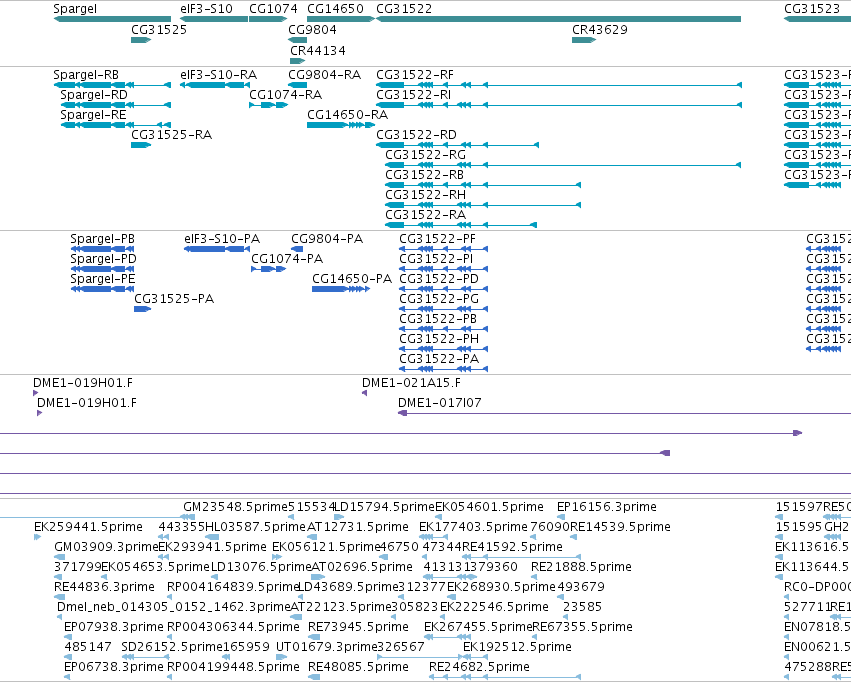The width and height of the screenshot is (851, 682).
Task: Click transcript CG9804-RA
Action: (x=297, y=85)
